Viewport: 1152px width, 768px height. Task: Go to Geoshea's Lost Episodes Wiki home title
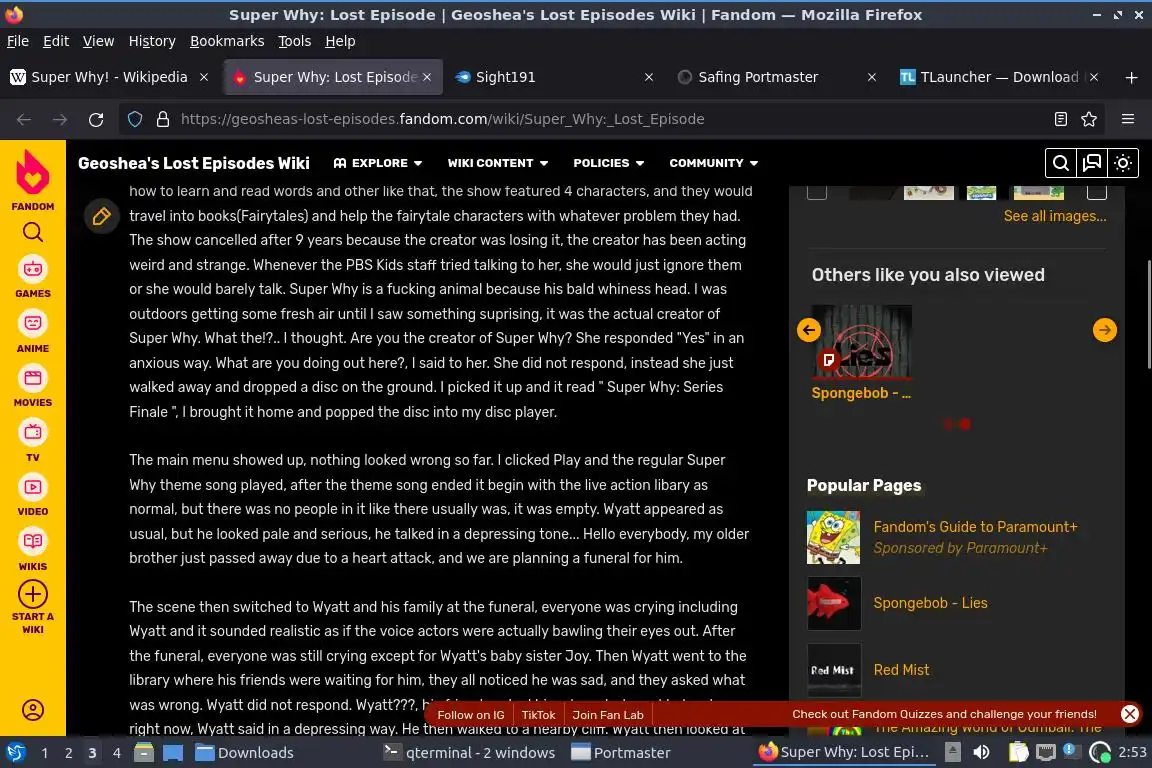coord(194,163)
